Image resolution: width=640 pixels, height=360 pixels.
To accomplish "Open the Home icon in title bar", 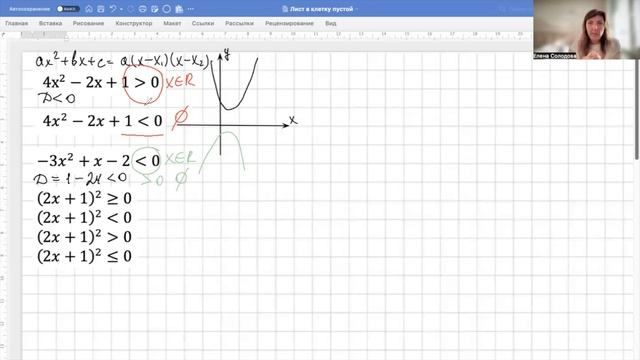I will click(x=89, y=9).
